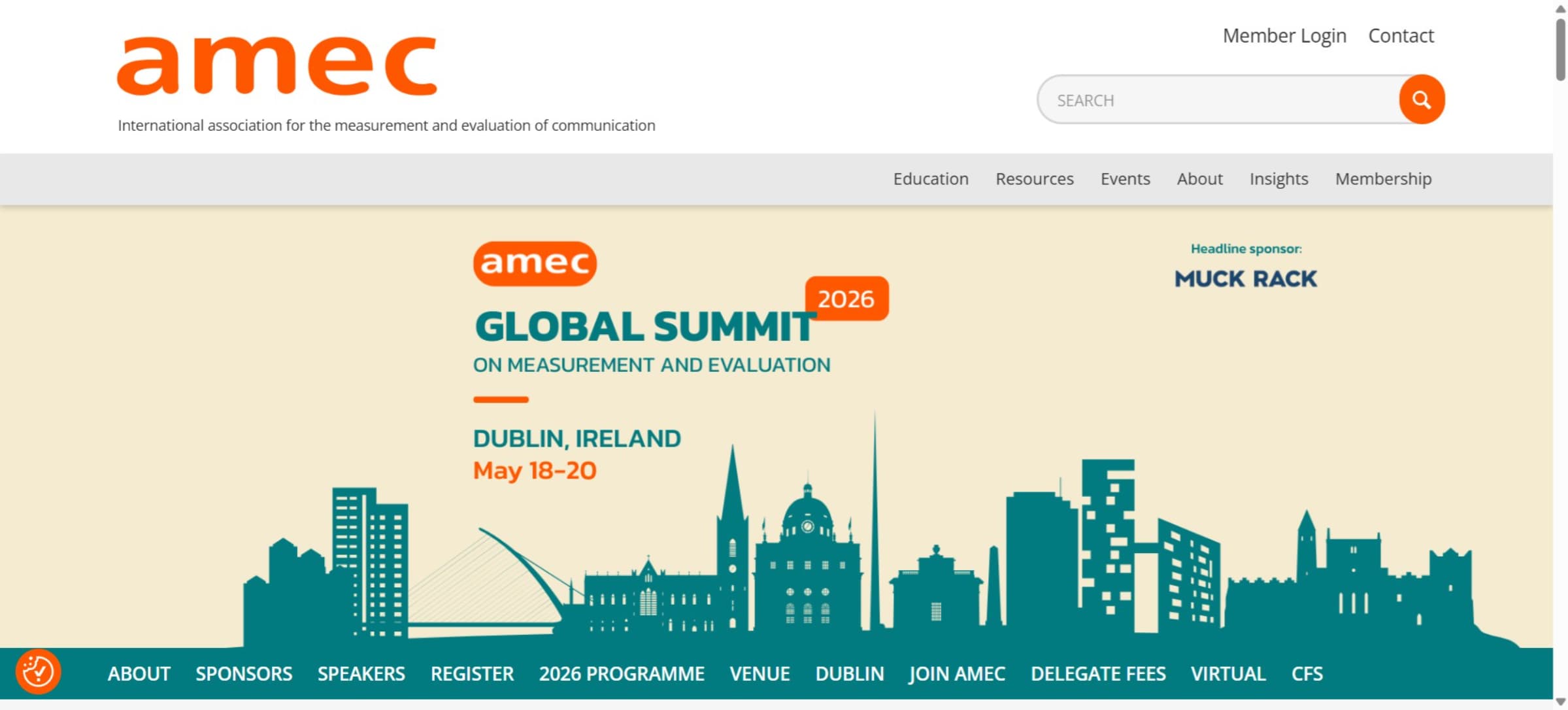Open the Insights menu
The height and width of the screenshot is (710, 1568).
tap(1279, 179)
